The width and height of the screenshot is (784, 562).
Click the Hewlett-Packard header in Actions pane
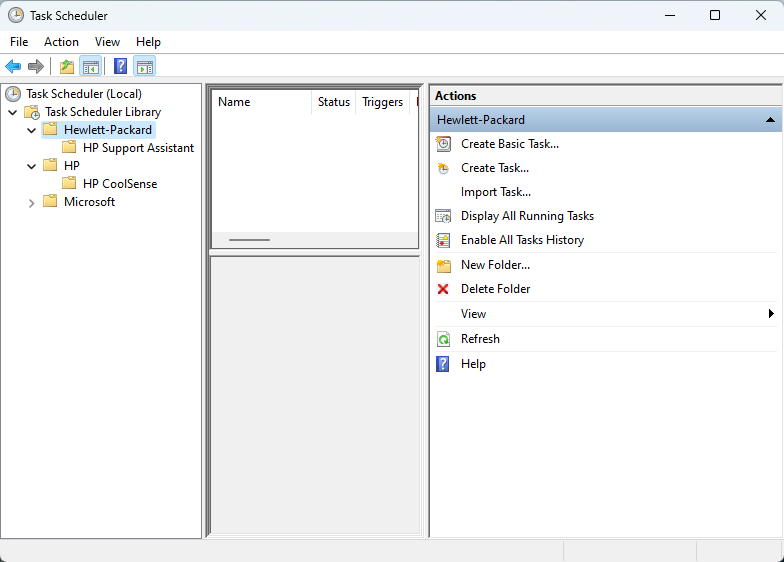coord(606,120)
